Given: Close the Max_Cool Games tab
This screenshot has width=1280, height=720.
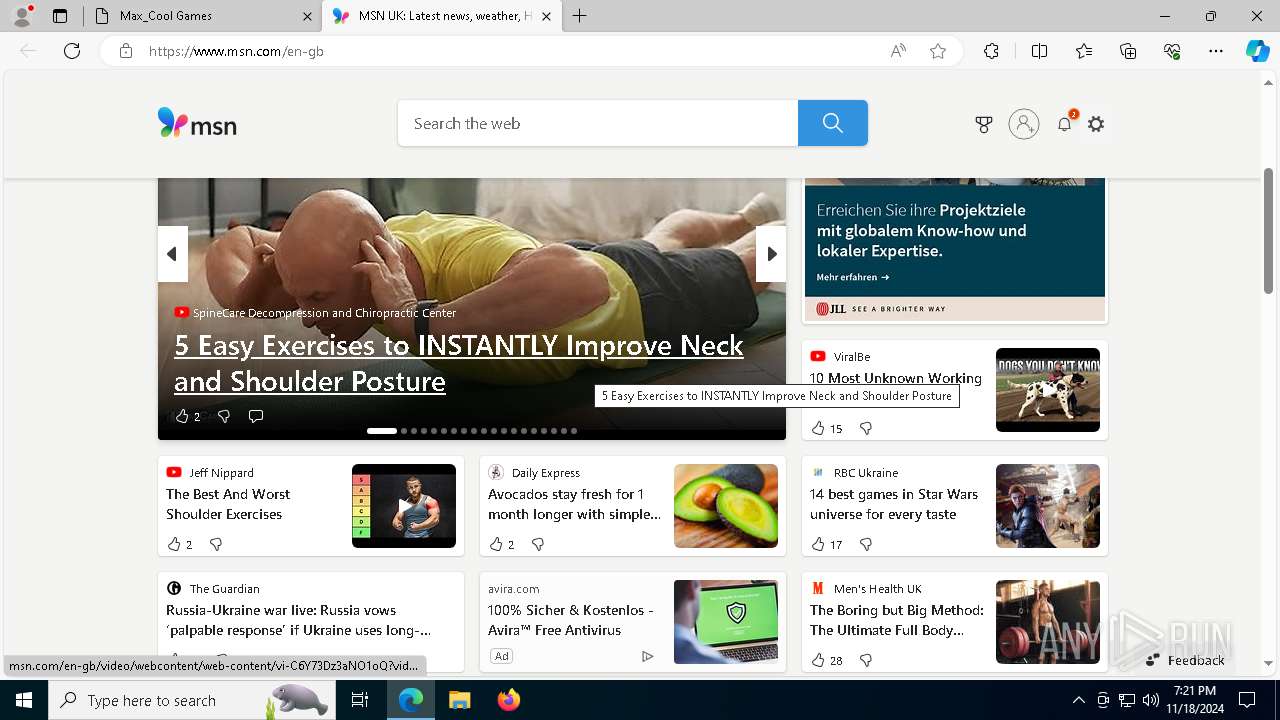Looking at the screenshot, I should click(307, 16).
